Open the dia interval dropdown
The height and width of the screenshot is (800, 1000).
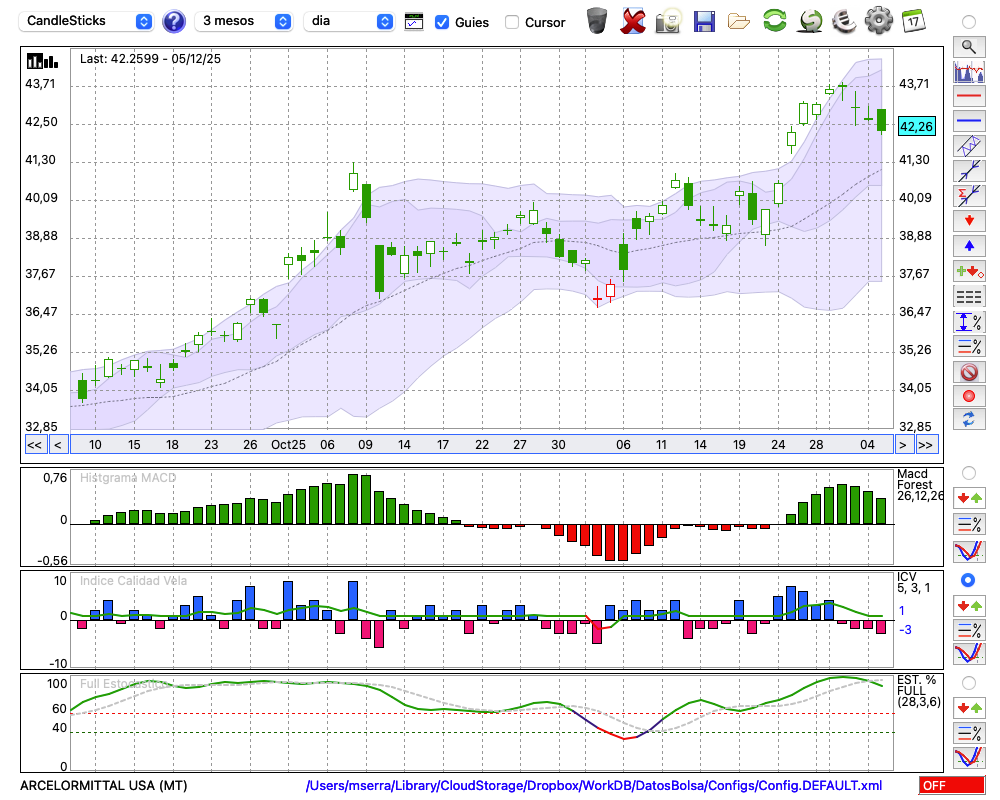348,21
